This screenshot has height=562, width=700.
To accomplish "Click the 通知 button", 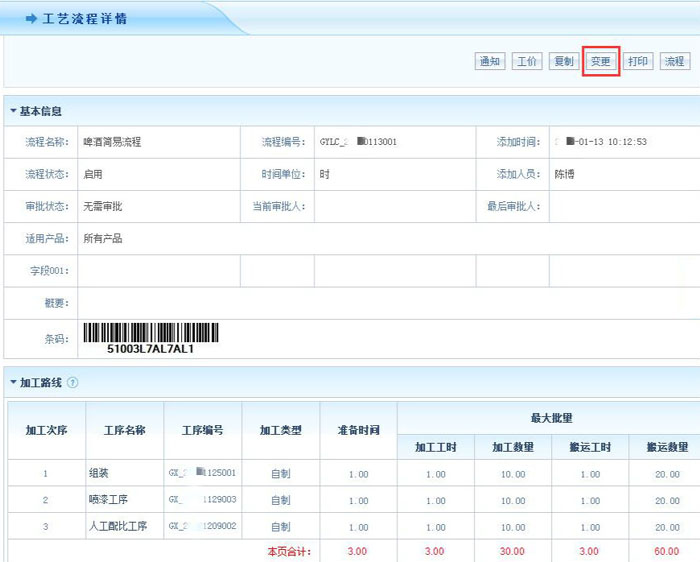I will (489, 62).
